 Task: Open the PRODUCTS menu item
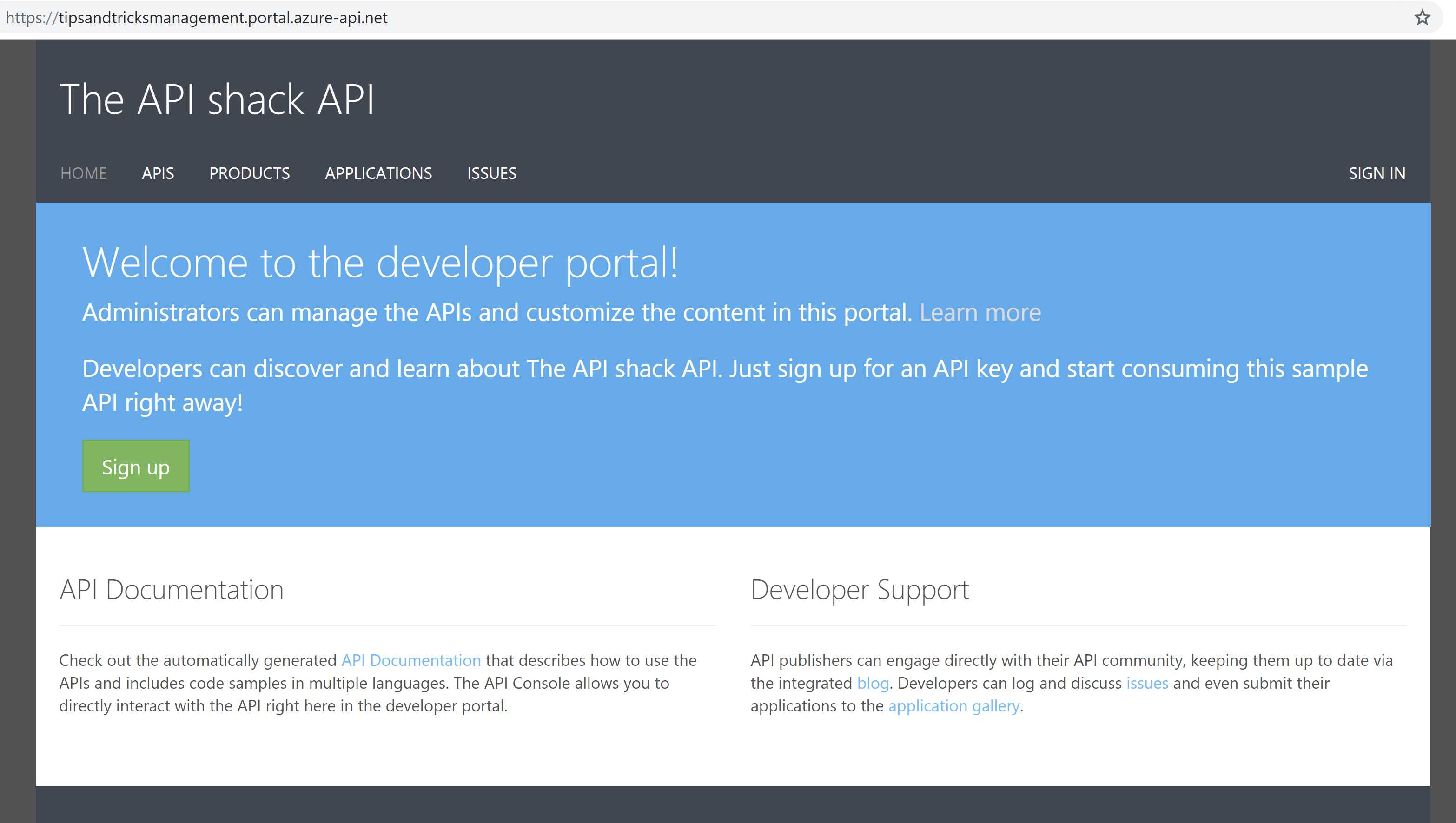pos(249,173)
